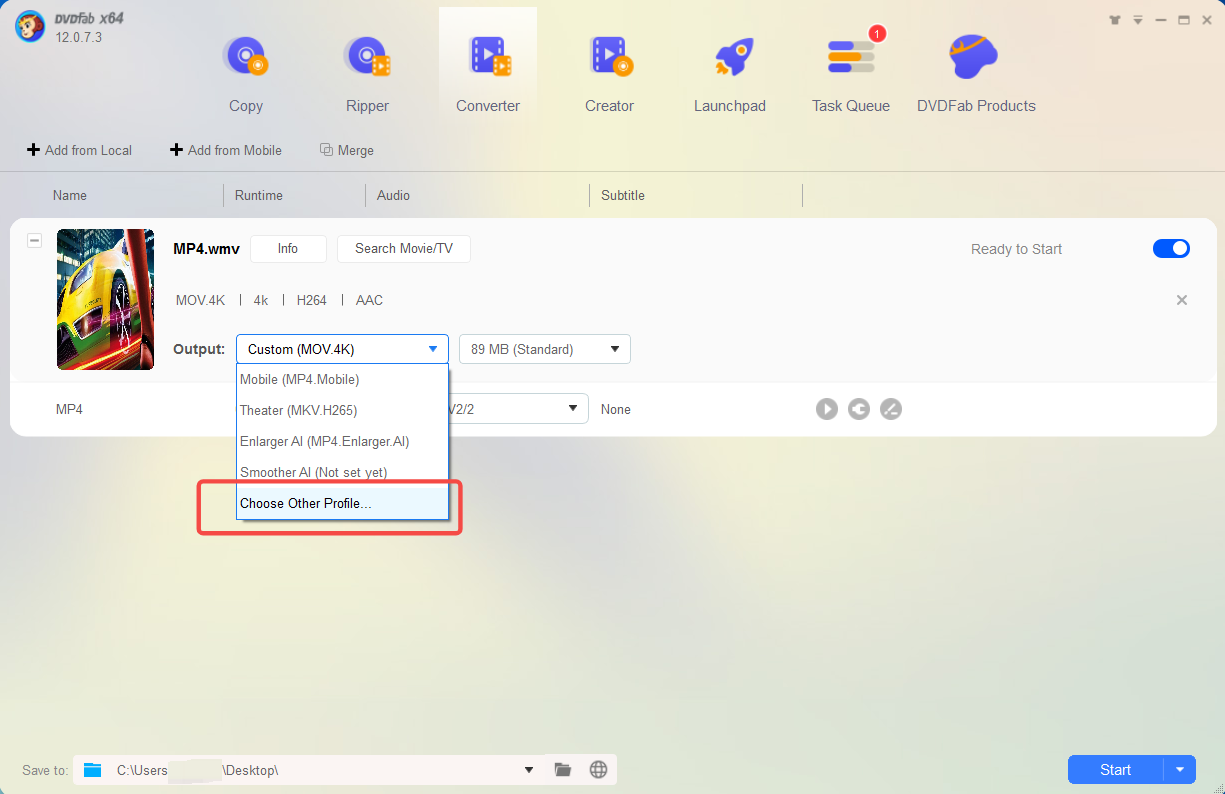Click the Runtime column header
This screenshot has height=794, width=1225.
point(259,195)
